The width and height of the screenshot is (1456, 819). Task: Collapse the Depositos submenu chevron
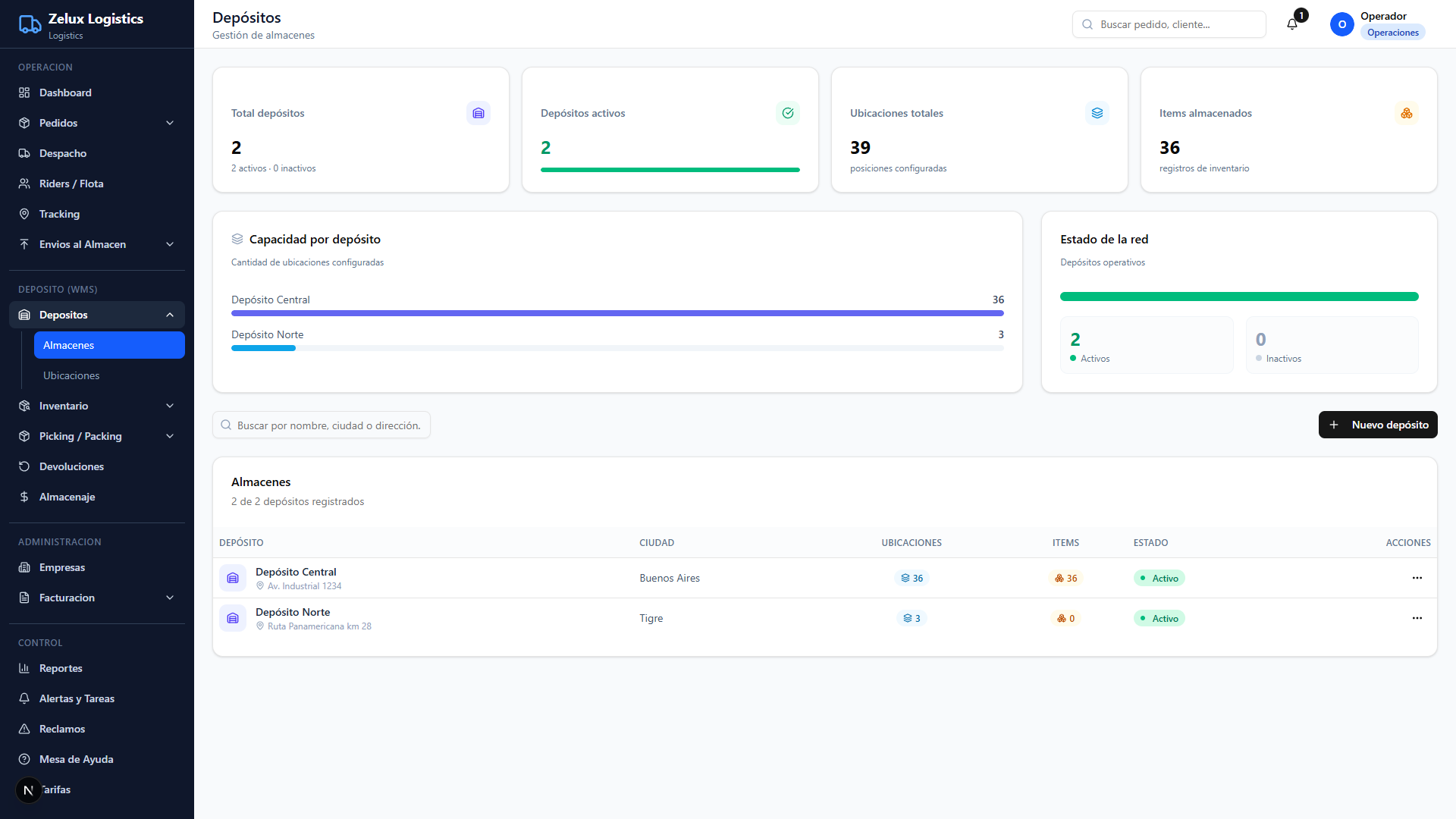pyautogui.click(x=170, y=315)
